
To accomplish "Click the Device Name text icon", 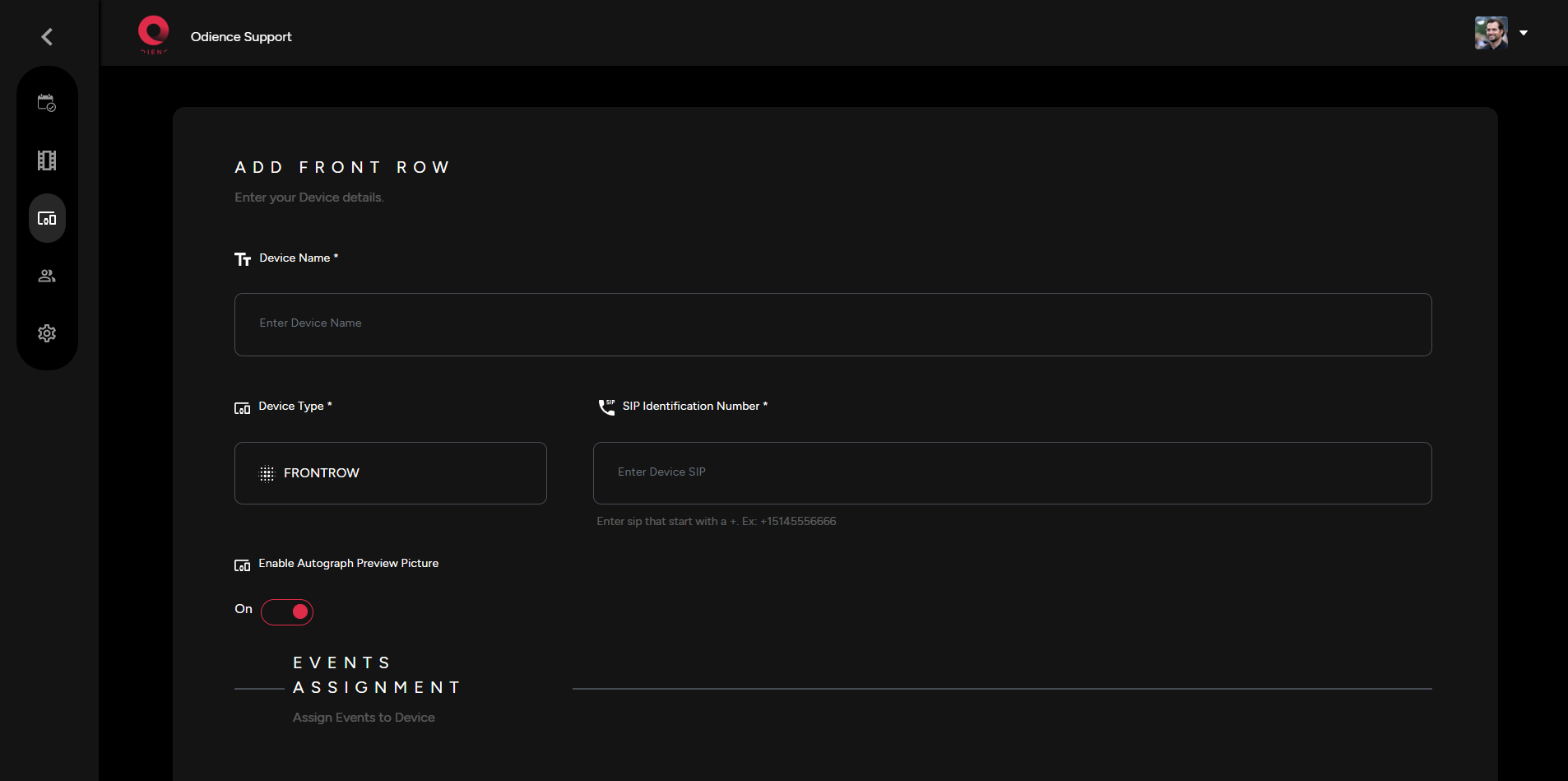I will click(242, 259).
